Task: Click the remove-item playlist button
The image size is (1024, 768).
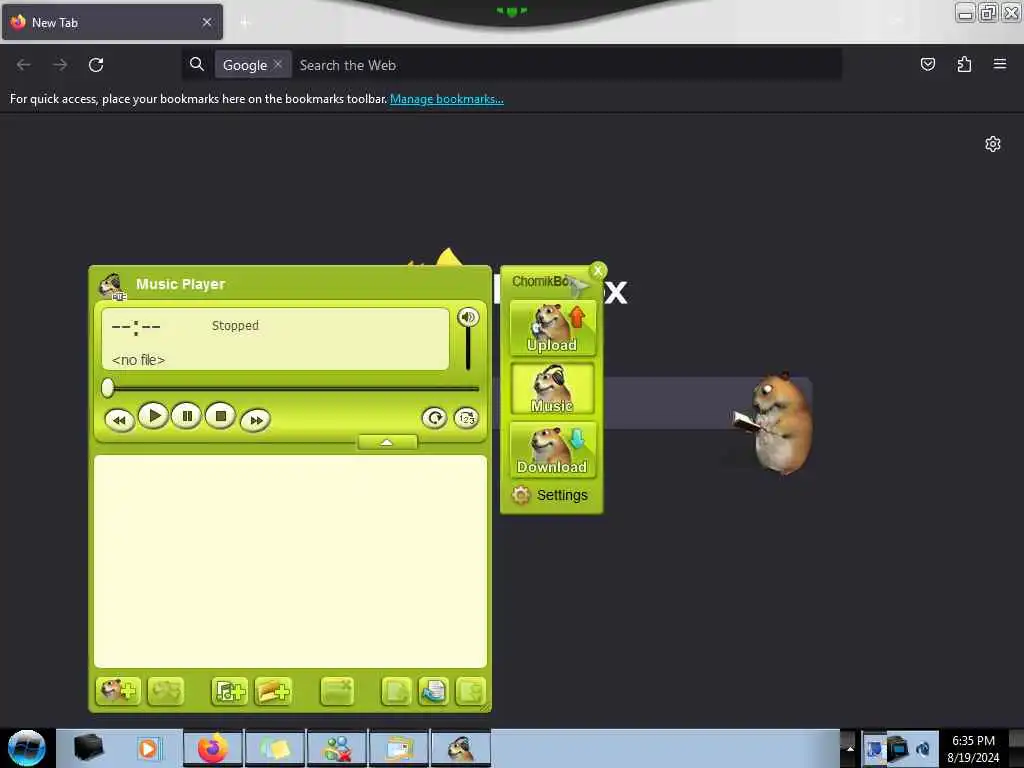Action: [x=337, y=691]
